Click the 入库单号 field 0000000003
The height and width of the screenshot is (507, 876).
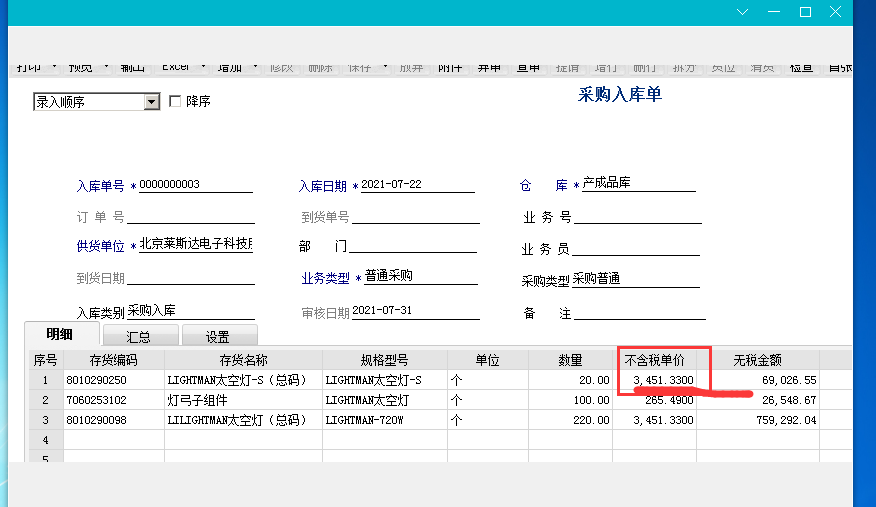[x=196, y=185]
